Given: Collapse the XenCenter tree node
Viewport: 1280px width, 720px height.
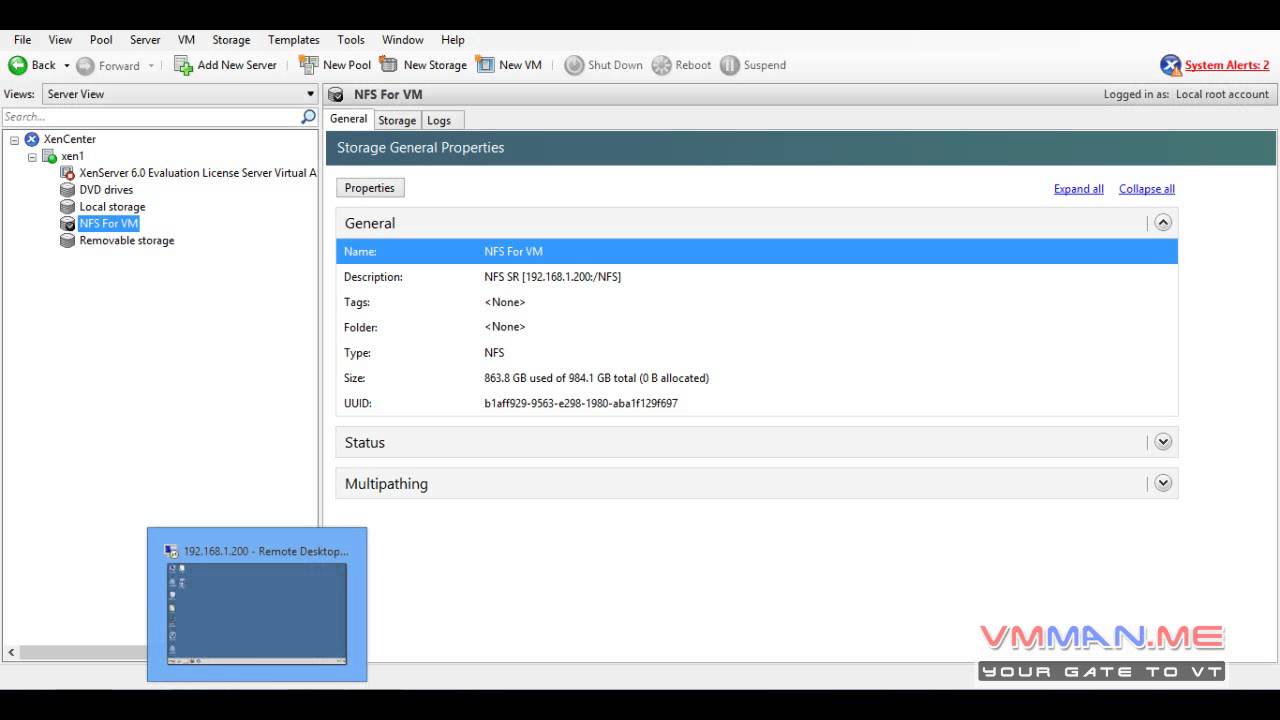Looking at the screenshot, I should [15, 140].
